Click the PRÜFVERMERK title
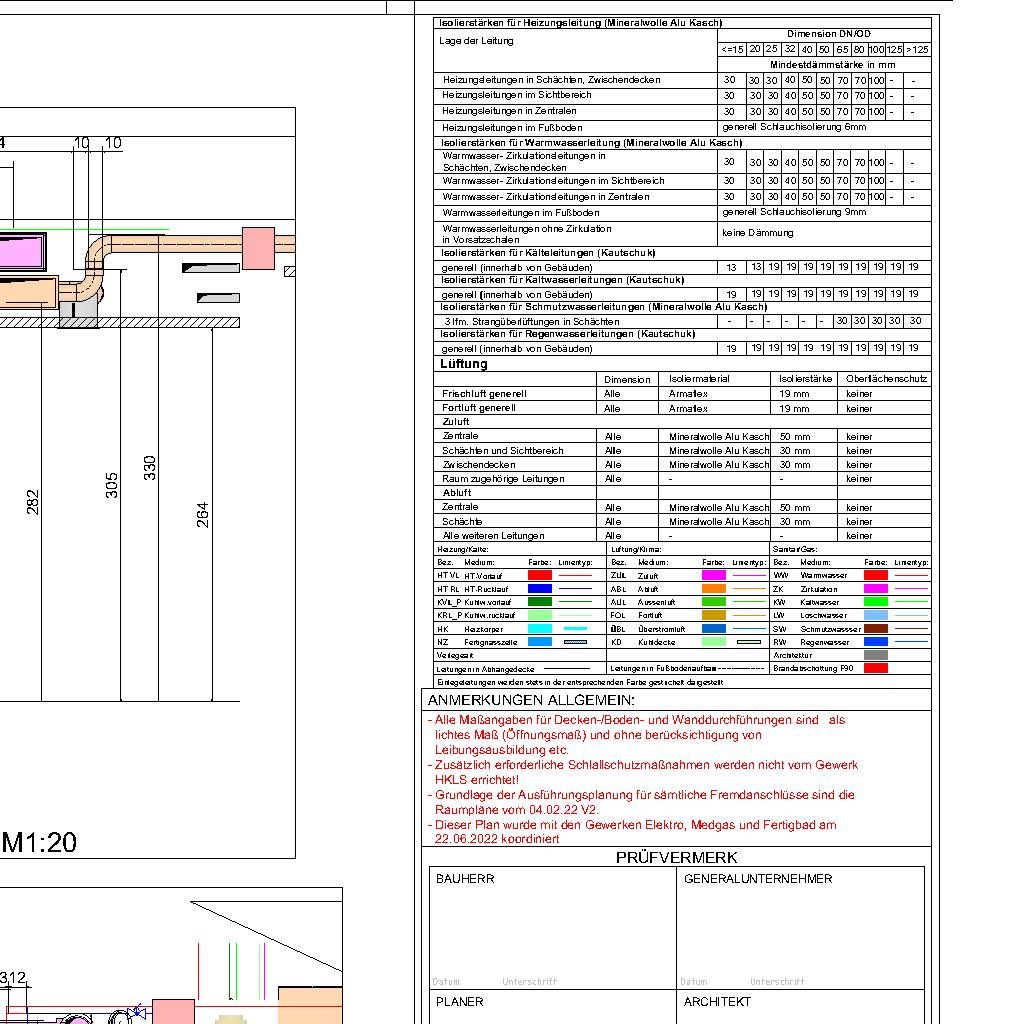Screen dimensions: 1024x1024 coord(676,857)
